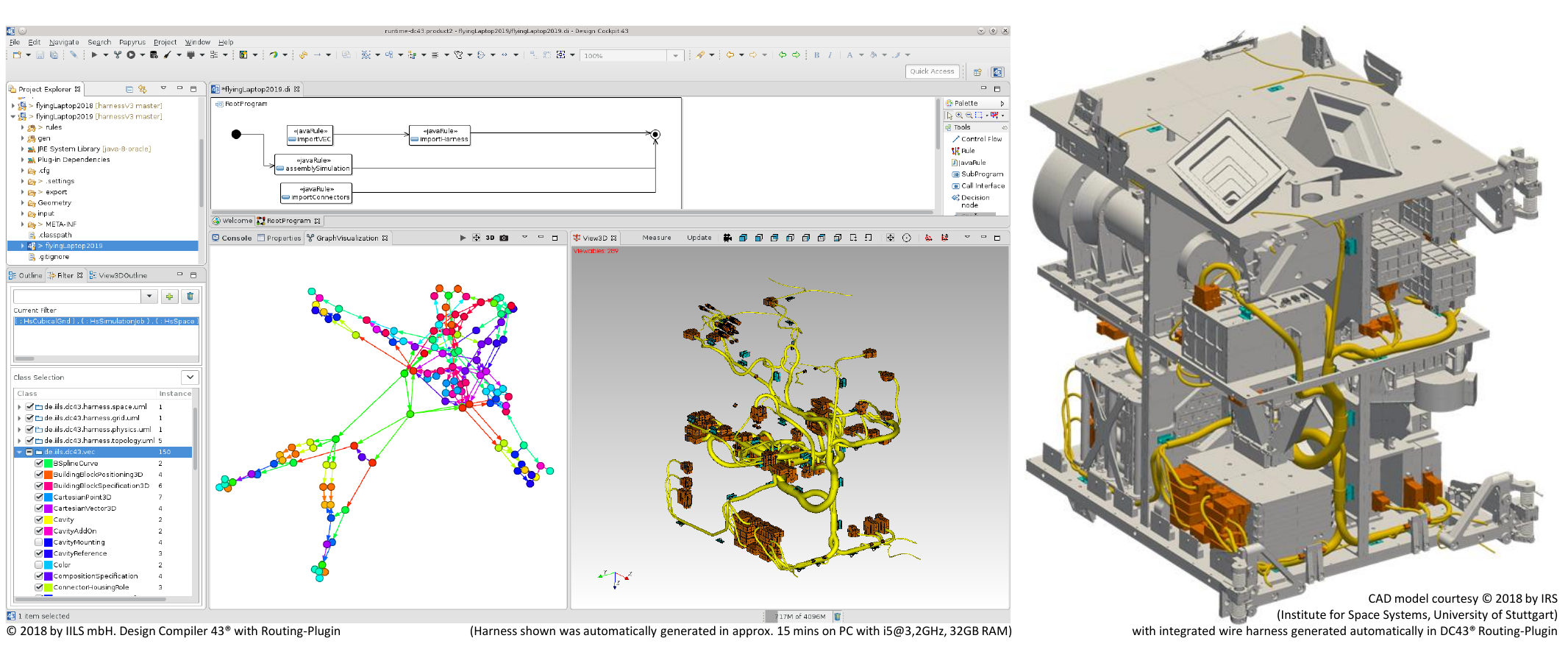Viewport: 1568px width, 652px height.
Task: Add a filter with the green plus icon
Action: [x=169, y=297]
